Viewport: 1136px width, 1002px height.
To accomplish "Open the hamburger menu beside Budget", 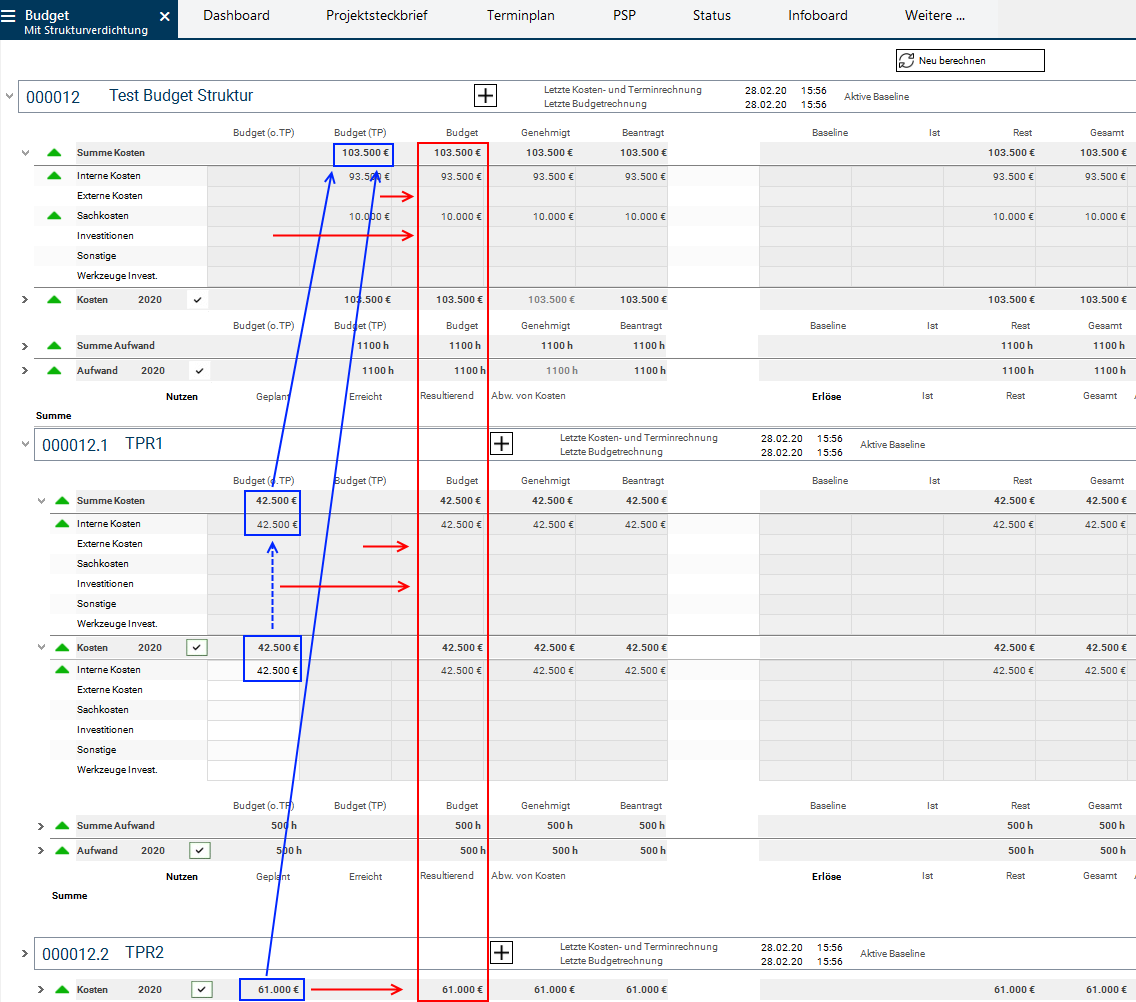I will click(x=9, y=16).
